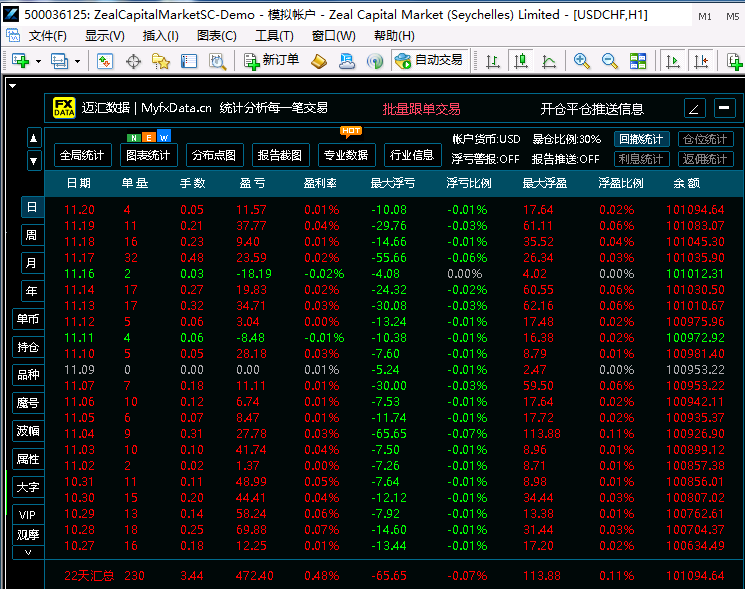Click the 盈亏 column header

252,183
